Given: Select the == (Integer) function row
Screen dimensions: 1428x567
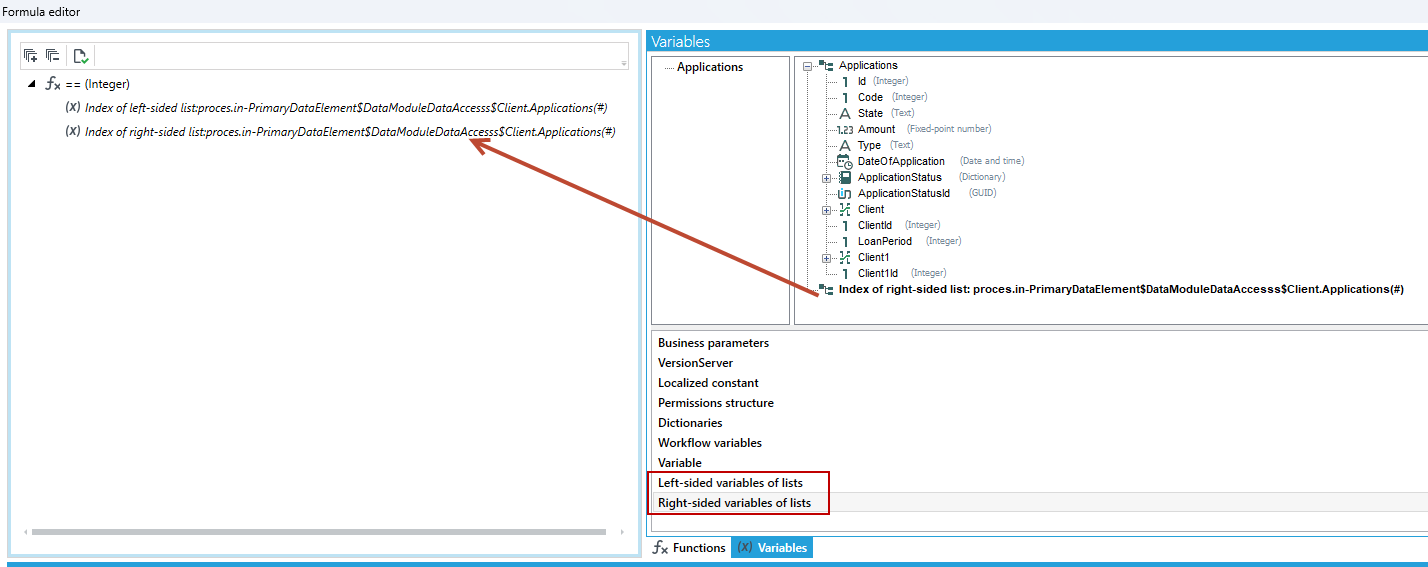Looking at the screenshot, I should click(x=97, y=84).
